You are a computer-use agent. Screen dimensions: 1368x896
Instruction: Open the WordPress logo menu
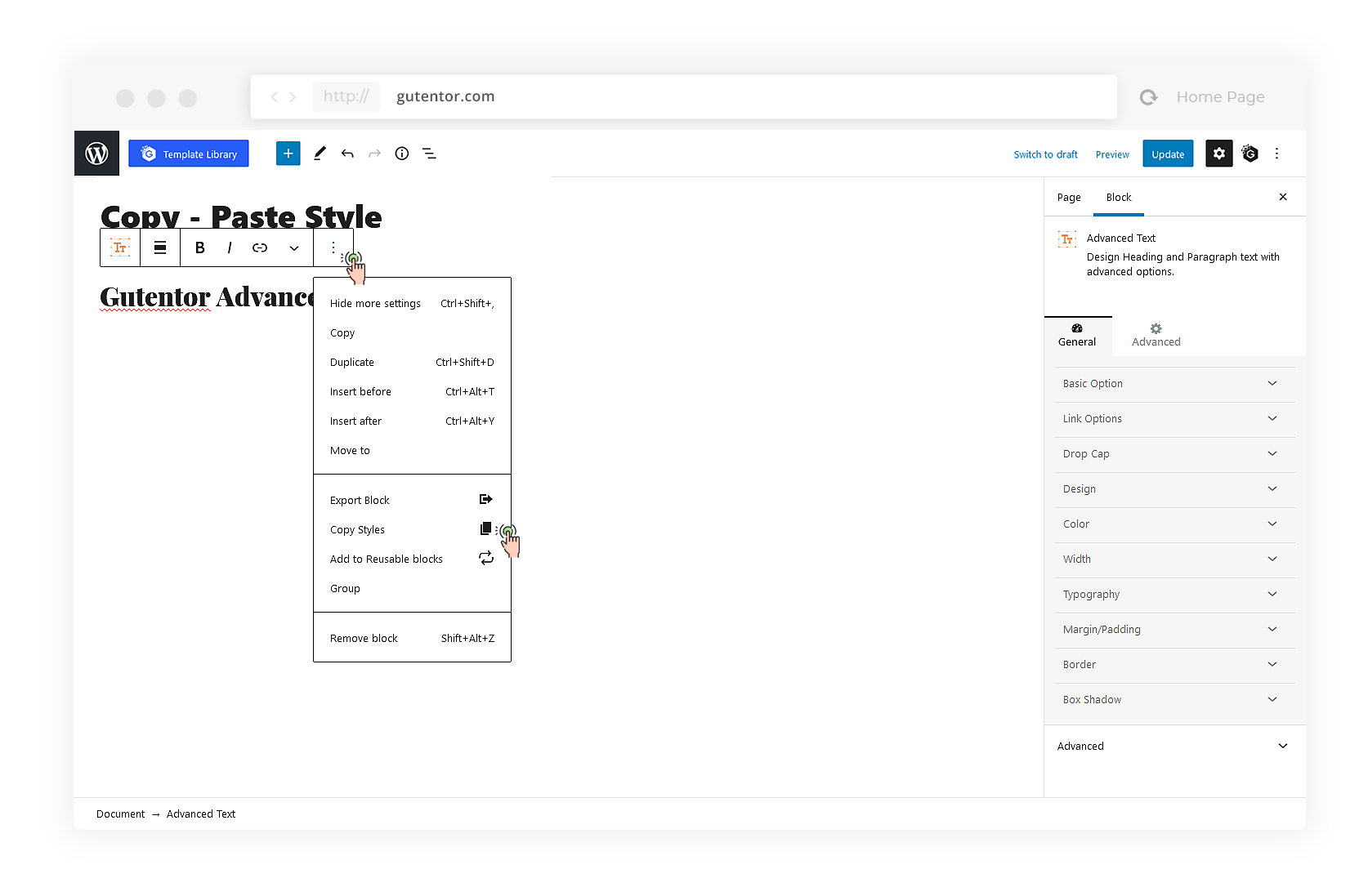(x=96, y=154)
